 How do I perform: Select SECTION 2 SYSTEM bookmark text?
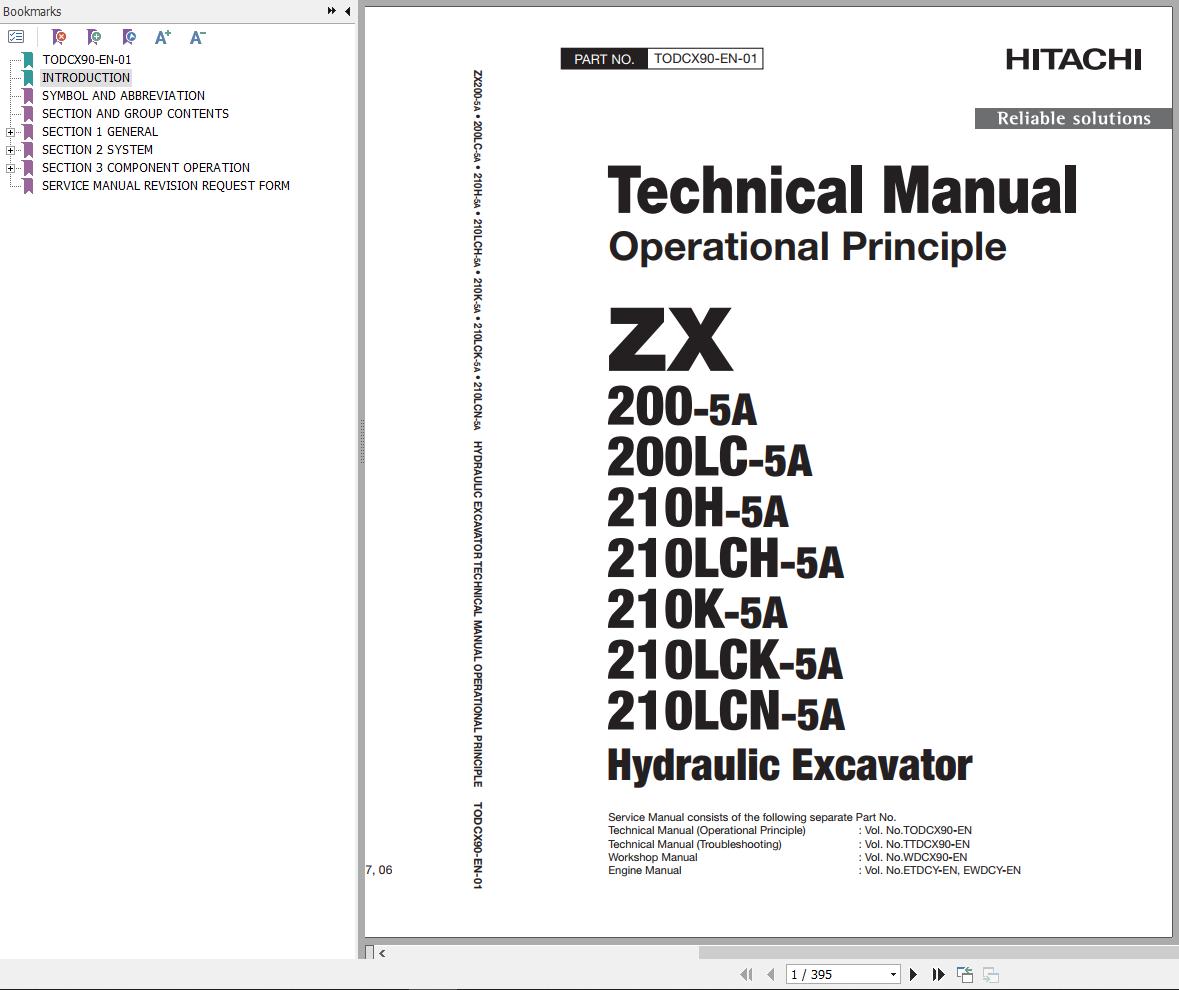click(x=97, y=150)
